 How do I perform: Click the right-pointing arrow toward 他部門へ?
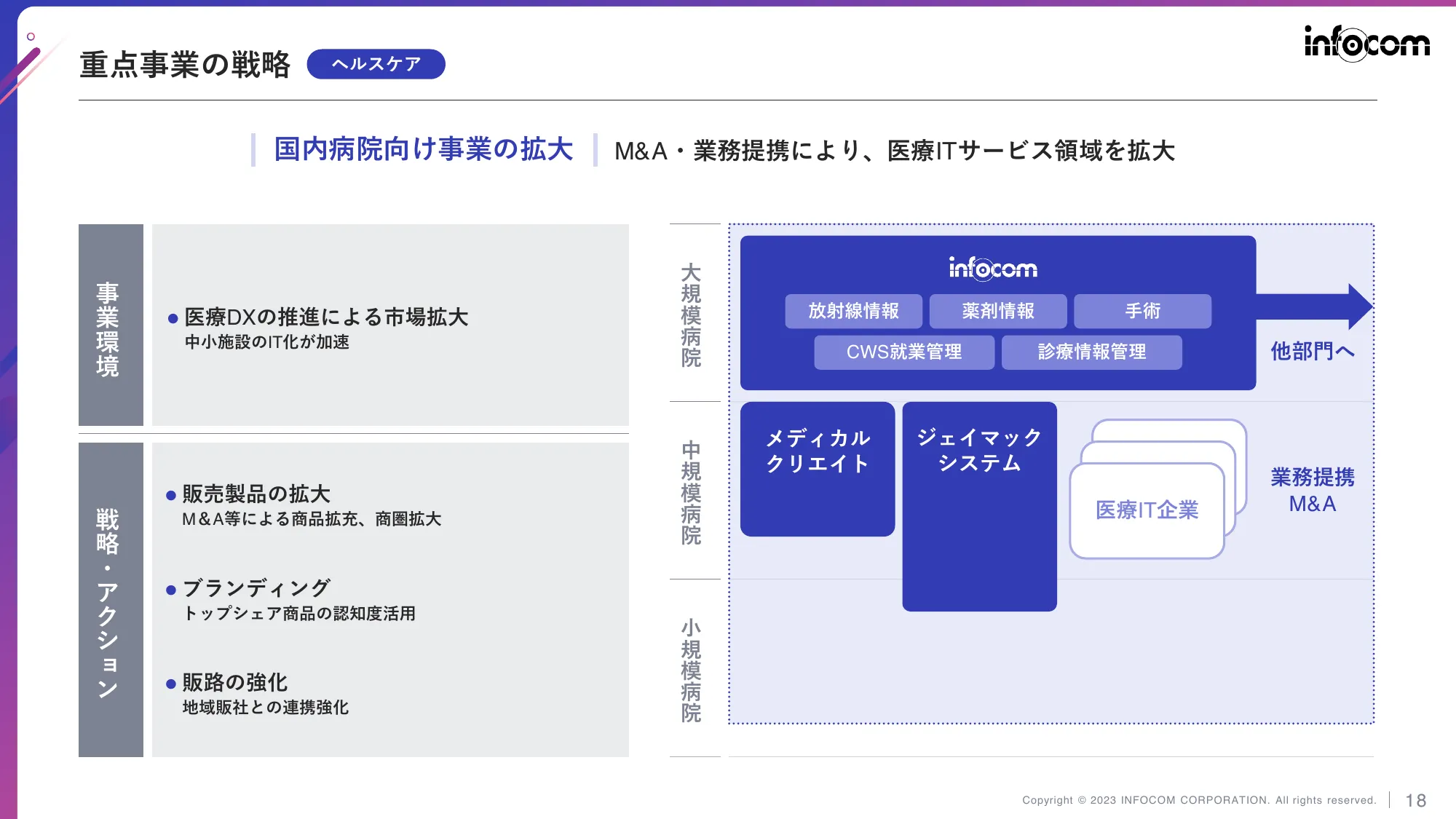click(1314, 306)
